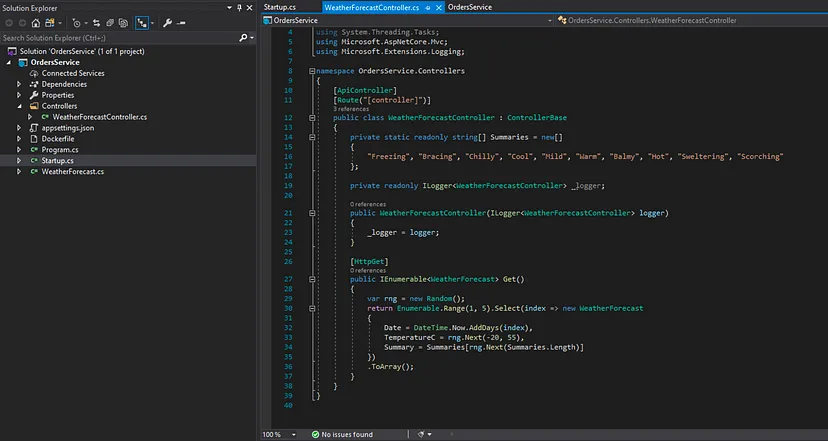This screenshot has height=441, width=828.
Task: Click the code cleanup broom icon
Action: coord(420,434)
